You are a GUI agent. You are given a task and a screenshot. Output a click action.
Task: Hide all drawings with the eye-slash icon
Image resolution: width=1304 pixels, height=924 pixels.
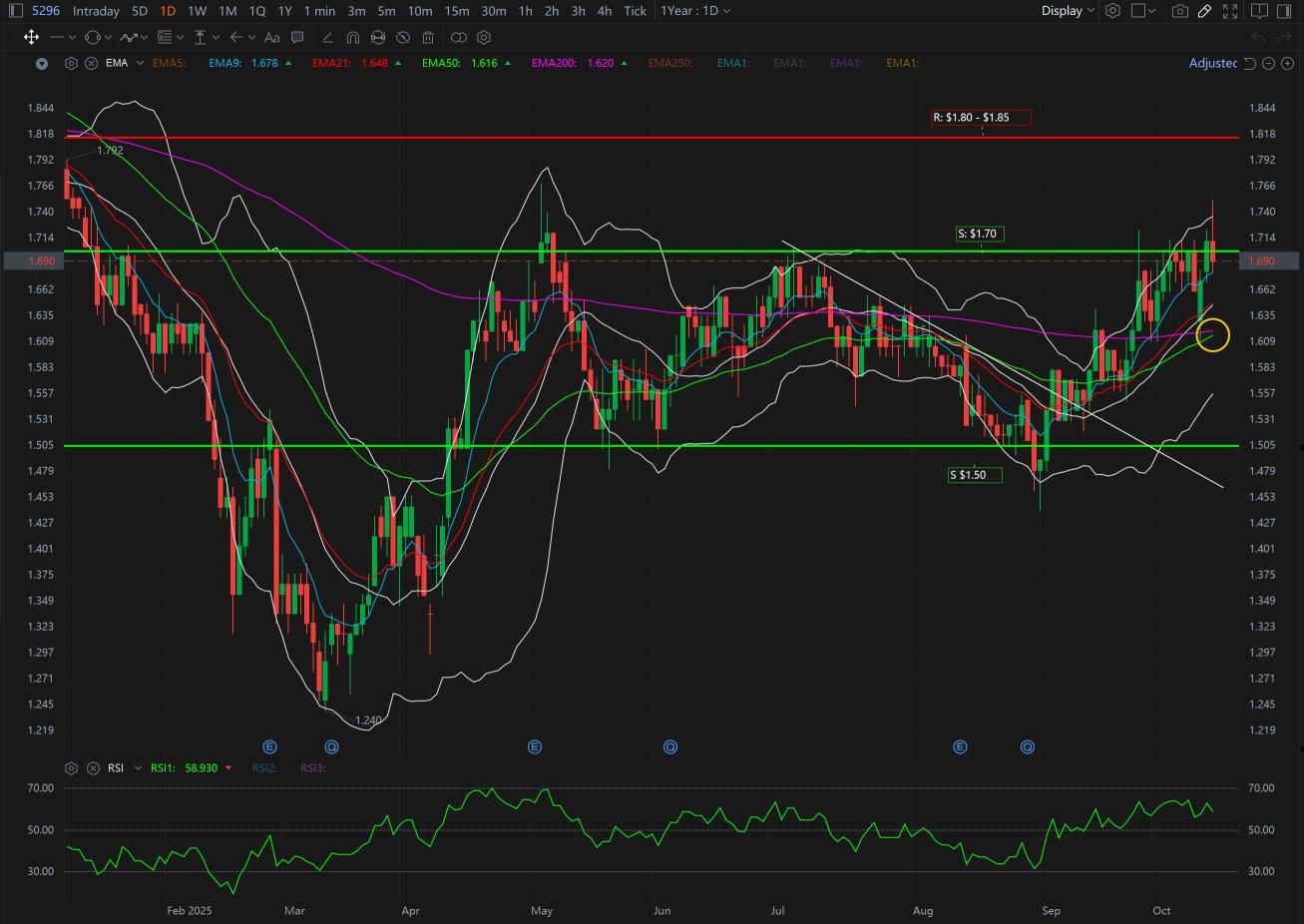pyautogui.click(x=403, y=38)
